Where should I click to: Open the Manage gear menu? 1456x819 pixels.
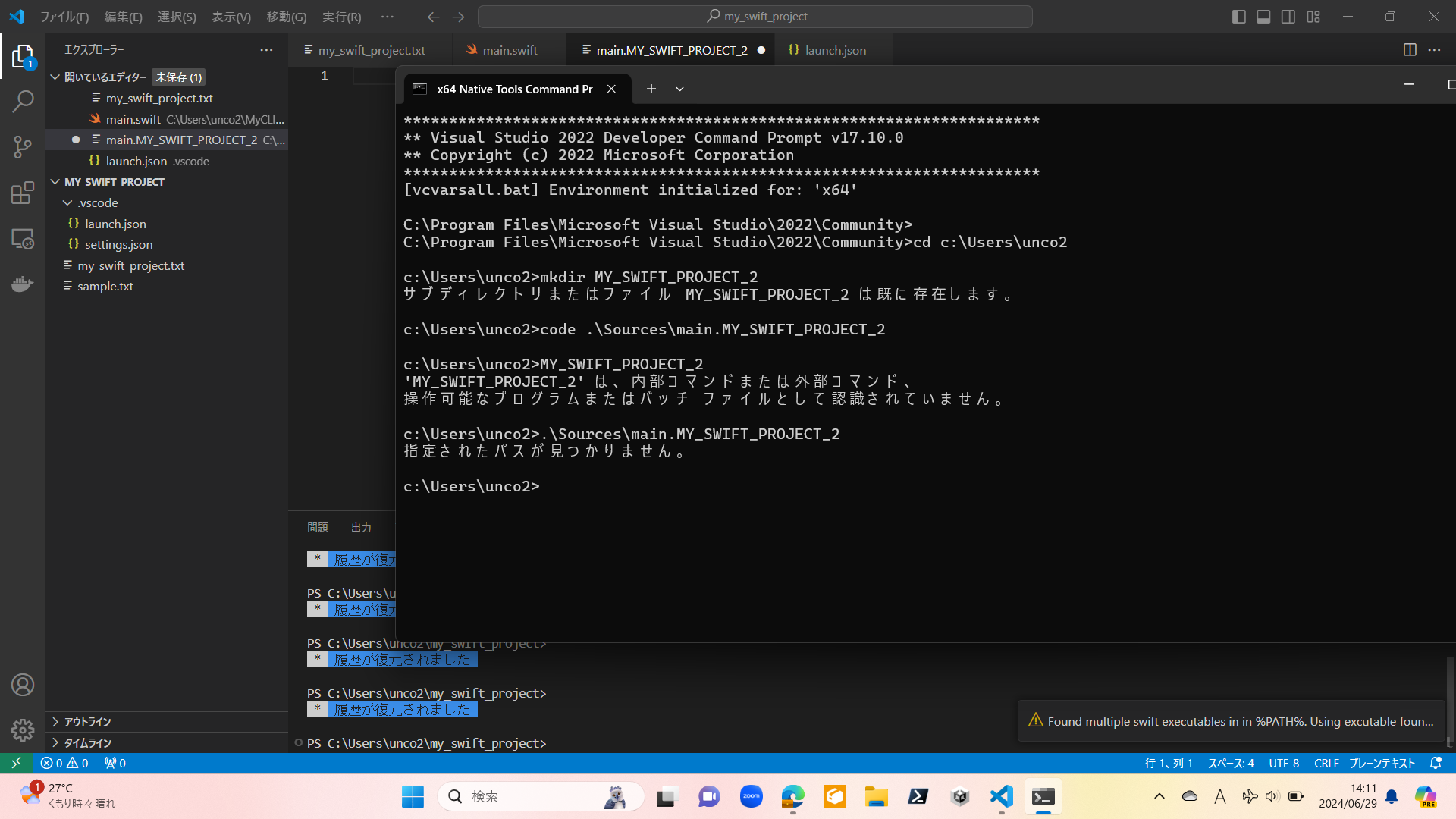click(x=23, y=730)
